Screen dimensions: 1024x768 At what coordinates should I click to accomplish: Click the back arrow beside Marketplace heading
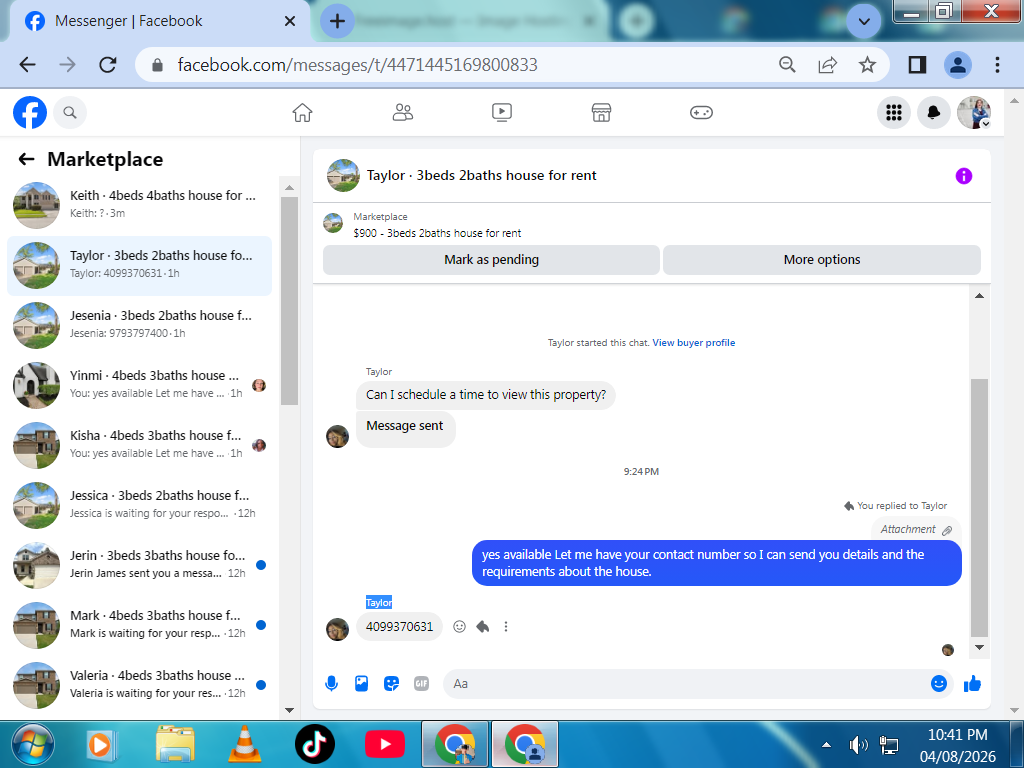(26, 159)
